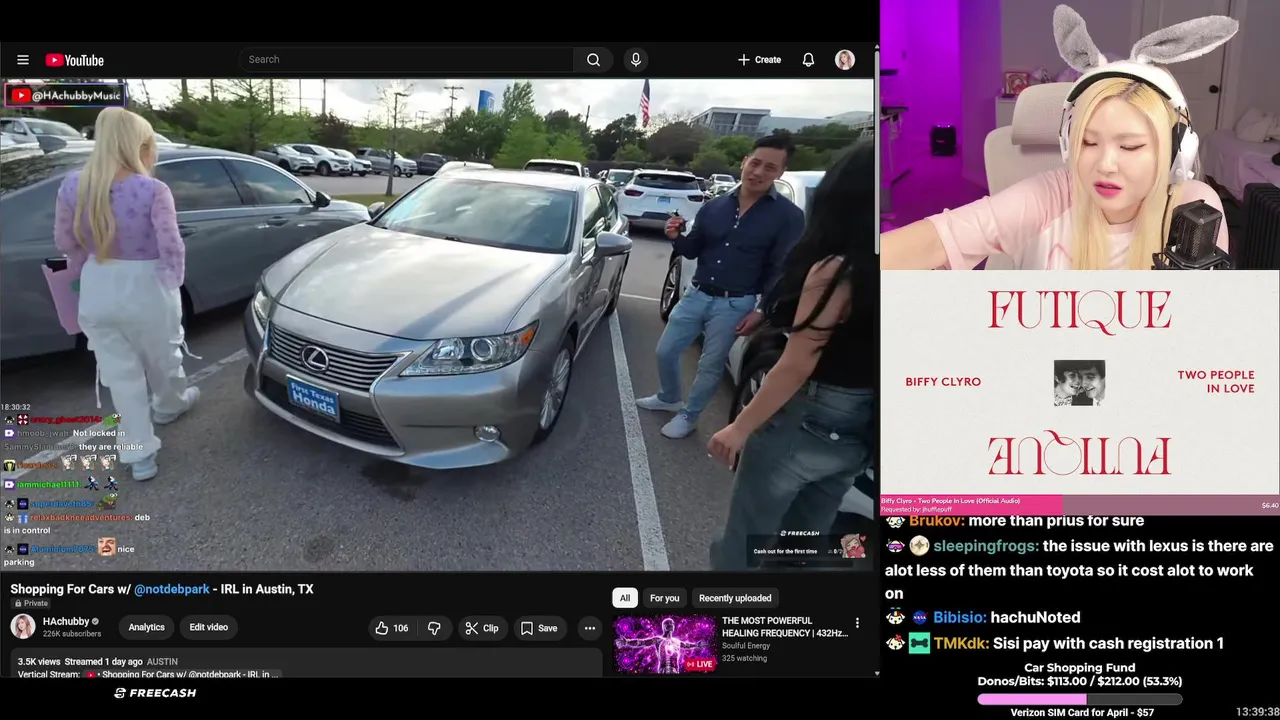
Task: Click the magnifier search button
Action: [x=594, y=60]
